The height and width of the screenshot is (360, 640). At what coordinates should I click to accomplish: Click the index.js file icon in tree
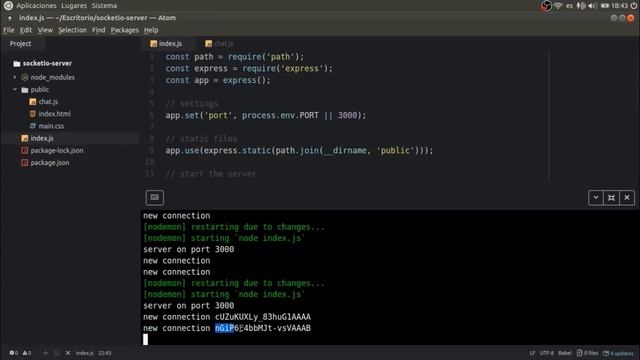pos(24,138)
